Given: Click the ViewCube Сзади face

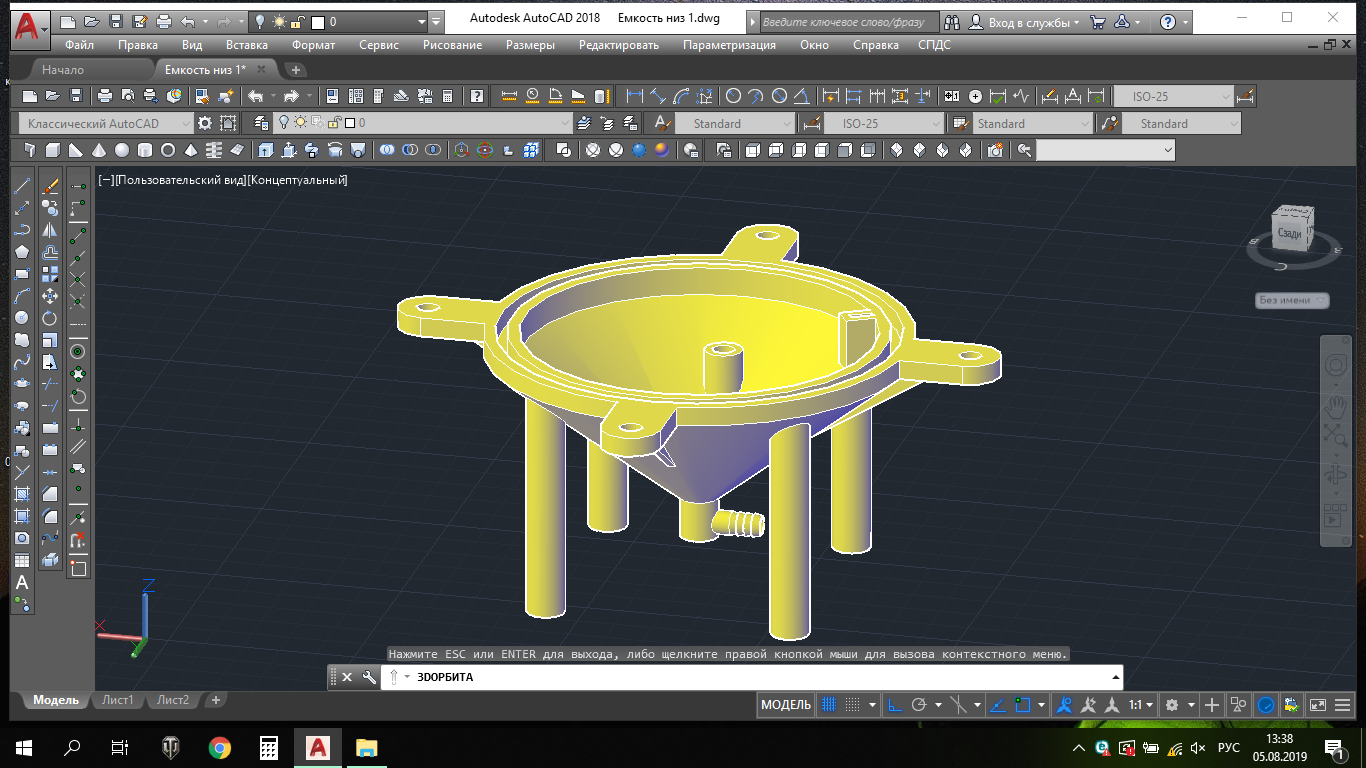Looking at the screenshot, I should click(1289, 233).
